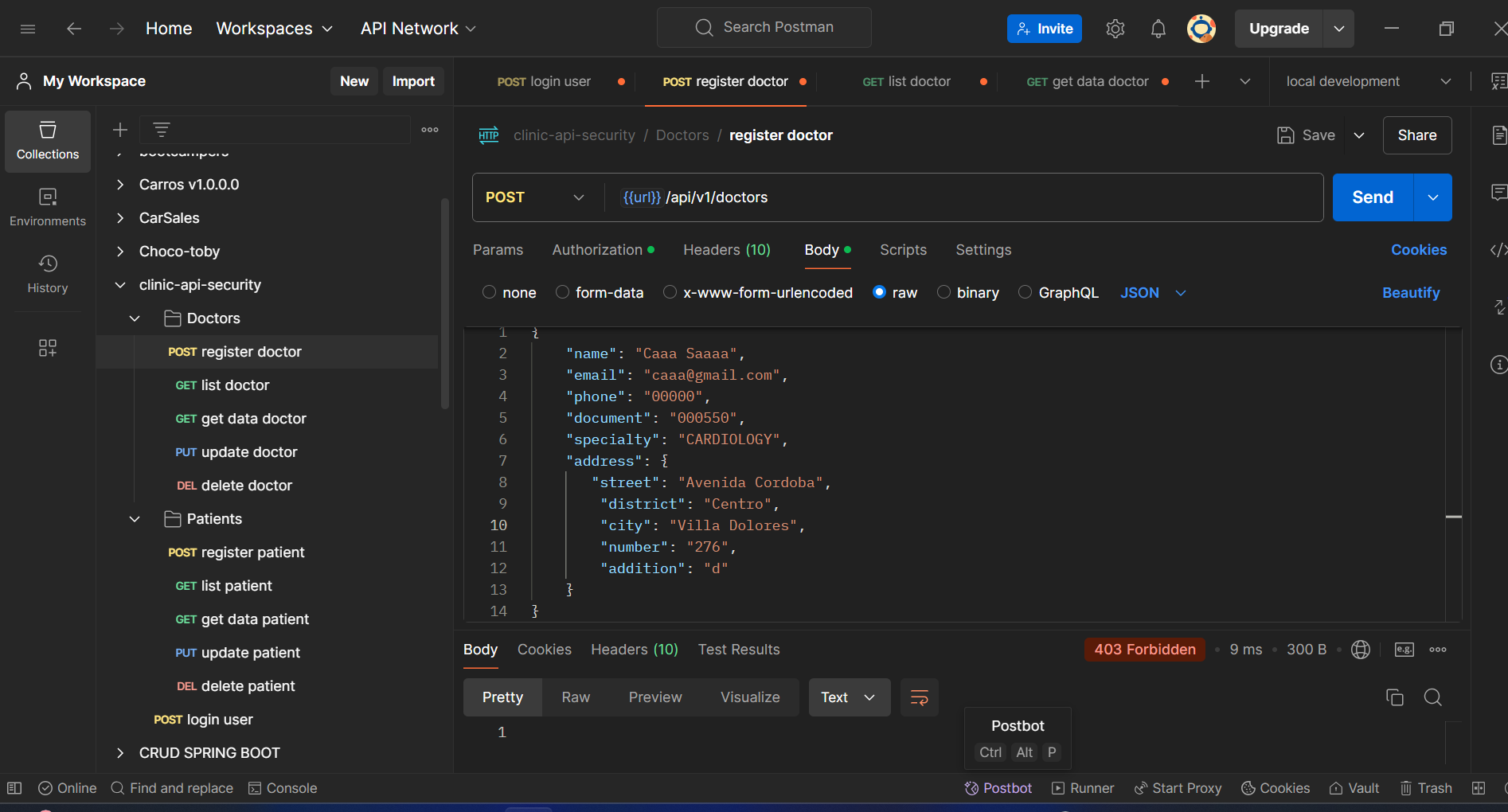The image size is (1508, 812).
Task: Click the Invite button
Action: 1045,29
